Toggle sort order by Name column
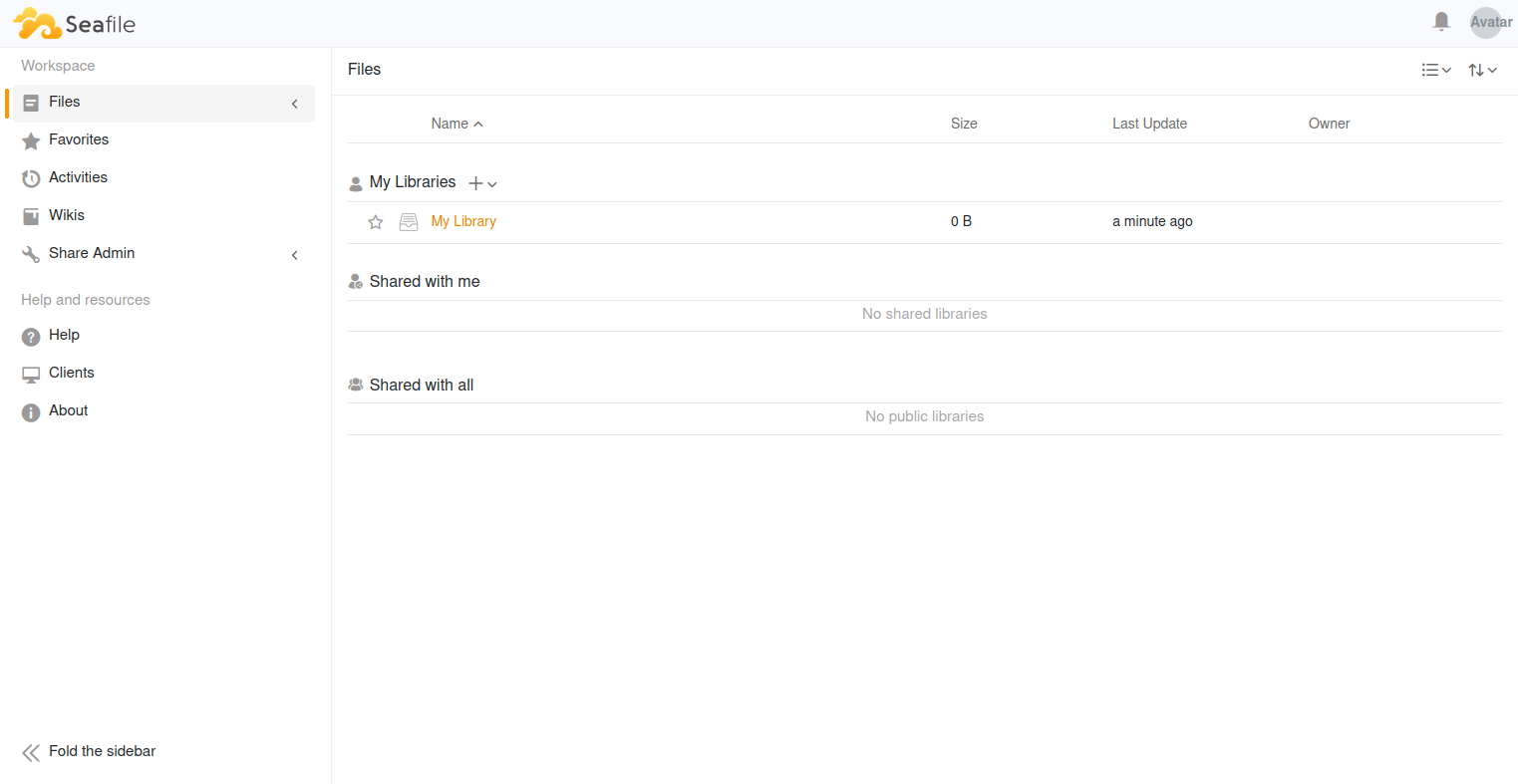Image resolution: width=1518 pixels, height=784 pixels. pyautogui.click(x=456, y=124)
